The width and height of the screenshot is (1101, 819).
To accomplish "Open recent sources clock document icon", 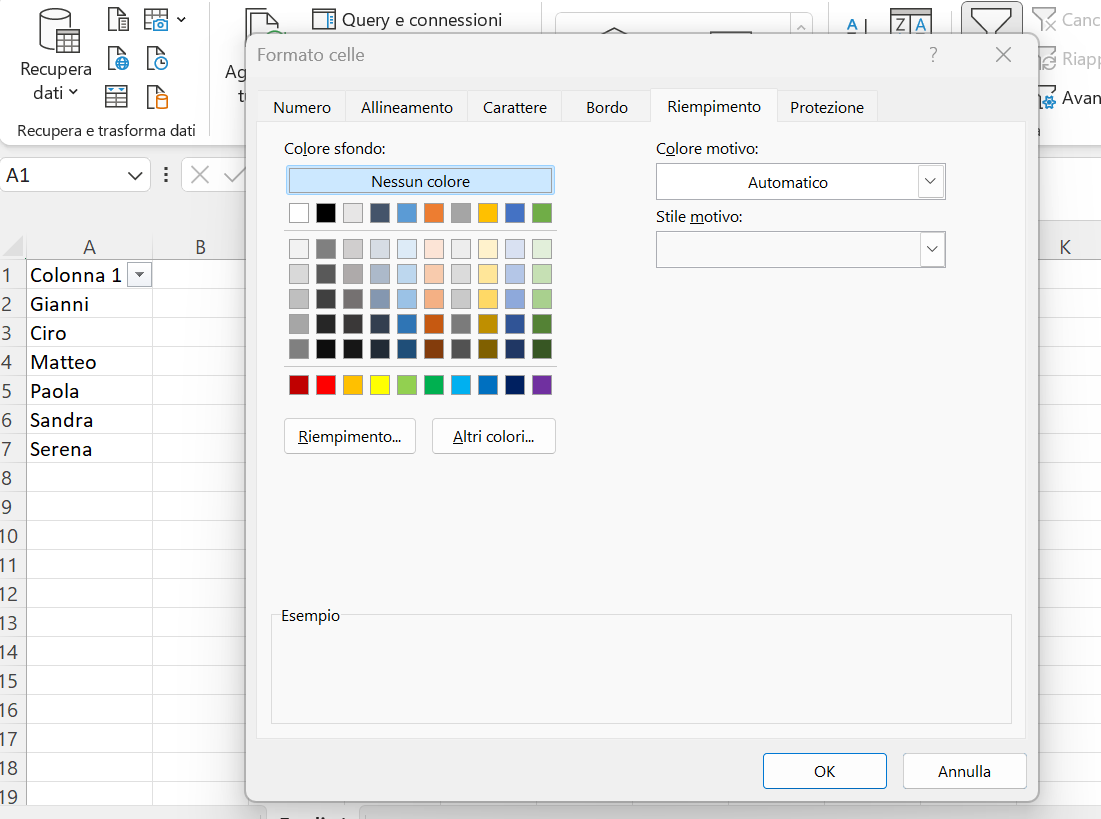I will pos(157,58).
